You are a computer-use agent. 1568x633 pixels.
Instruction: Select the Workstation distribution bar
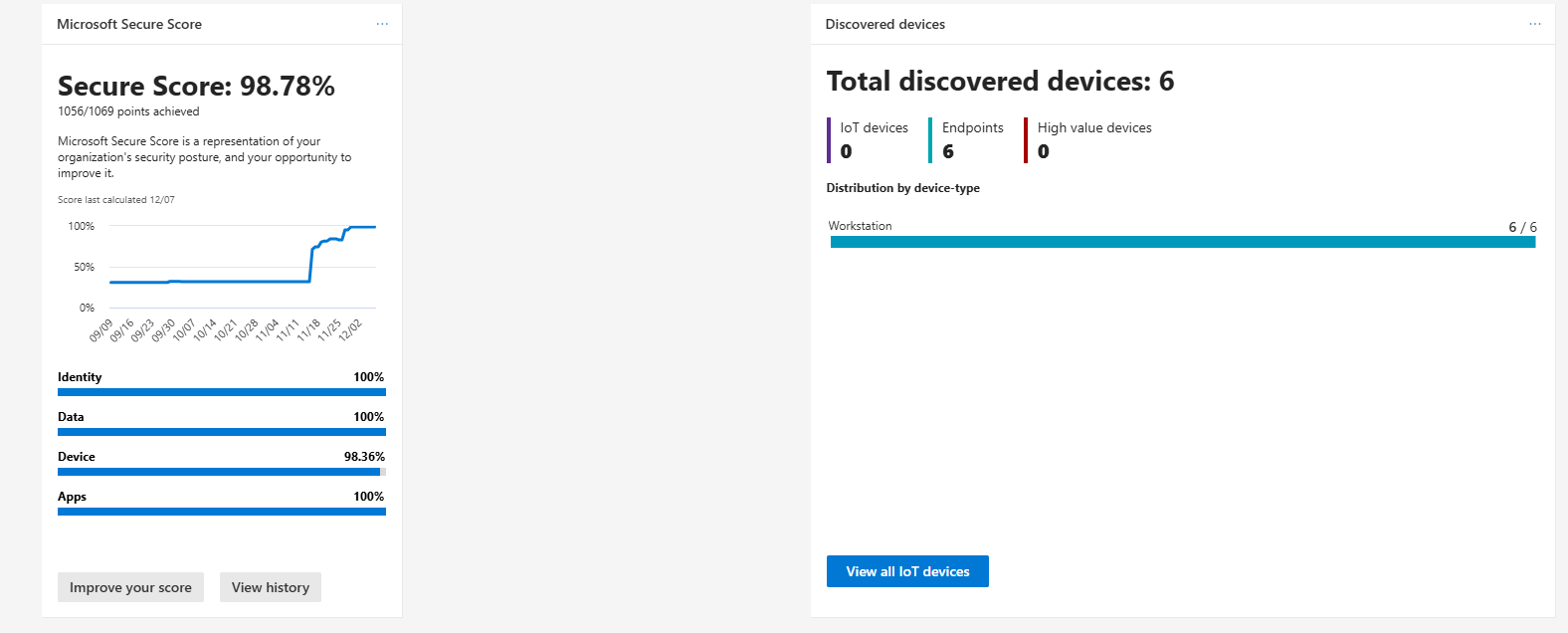(x=1182, y=242)
